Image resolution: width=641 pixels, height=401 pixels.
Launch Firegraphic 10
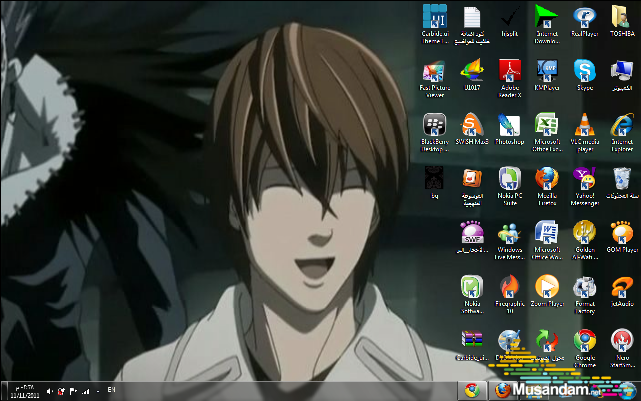click(510, 294)
